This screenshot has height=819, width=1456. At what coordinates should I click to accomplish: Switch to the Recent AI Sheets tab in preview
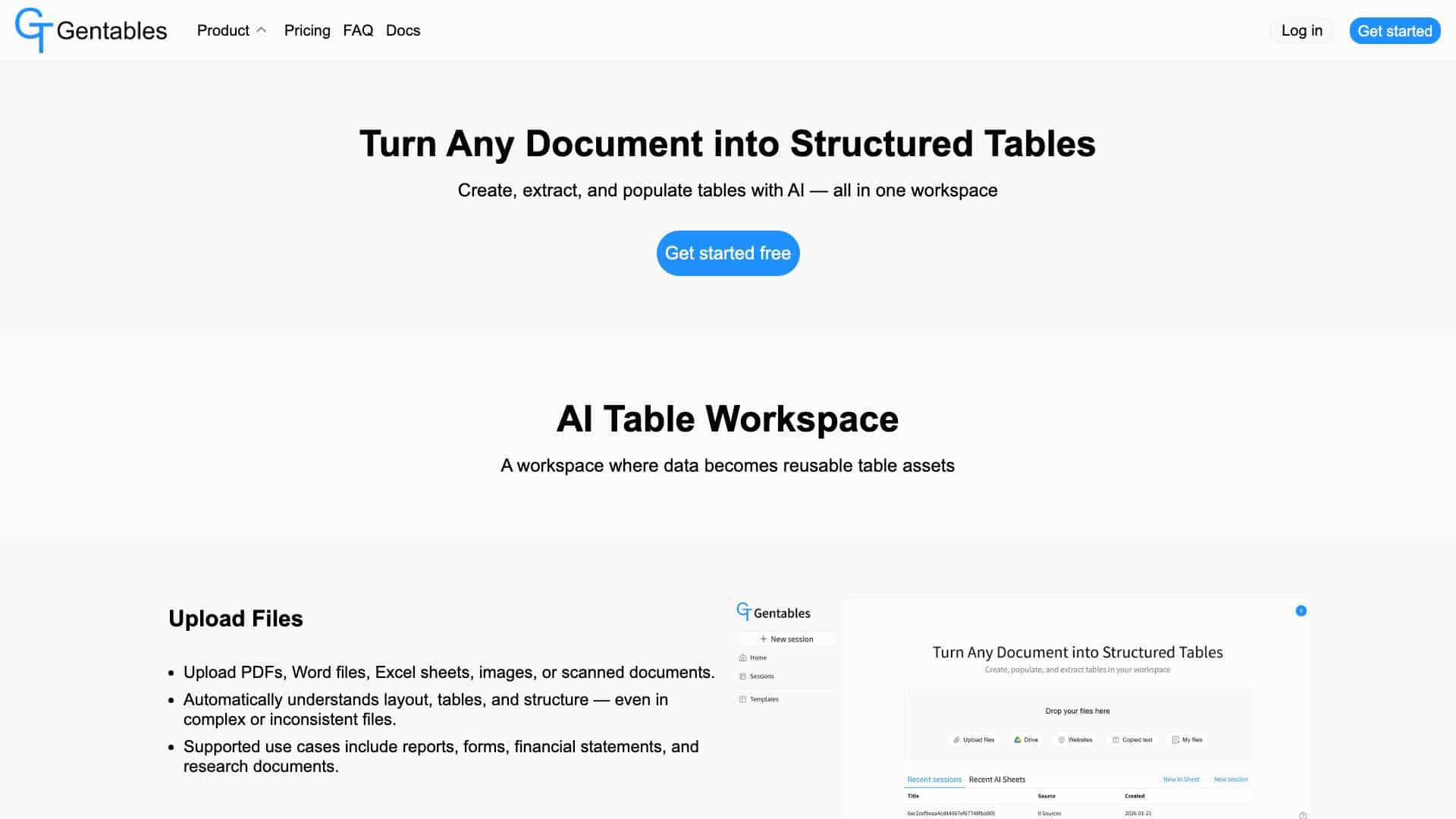coord(996,780)
